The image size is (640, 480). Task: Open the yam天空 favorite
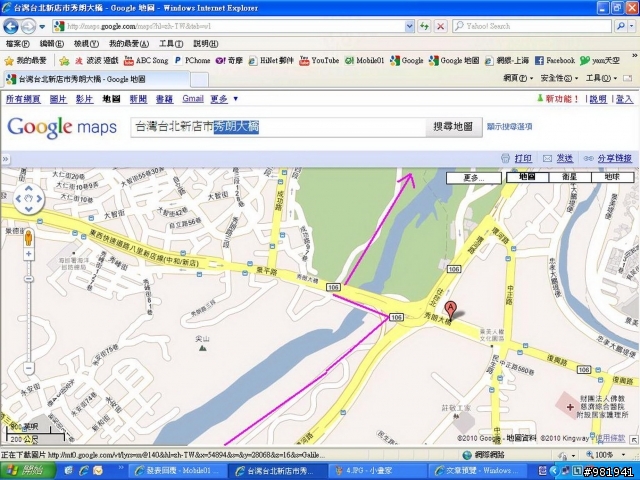600,61
